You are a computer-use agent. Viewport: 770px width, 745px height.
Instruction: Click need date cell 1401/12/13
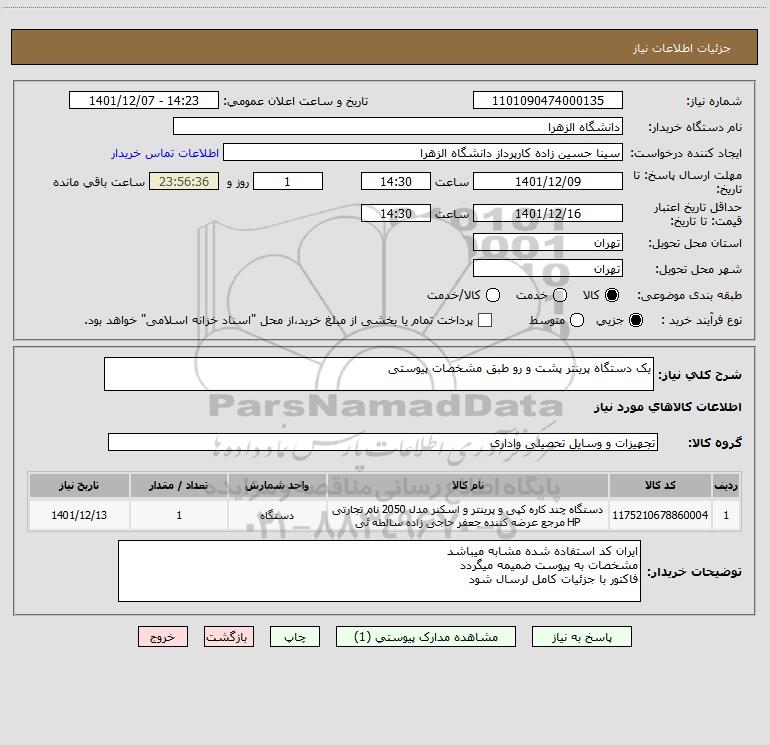click(79, 515)
